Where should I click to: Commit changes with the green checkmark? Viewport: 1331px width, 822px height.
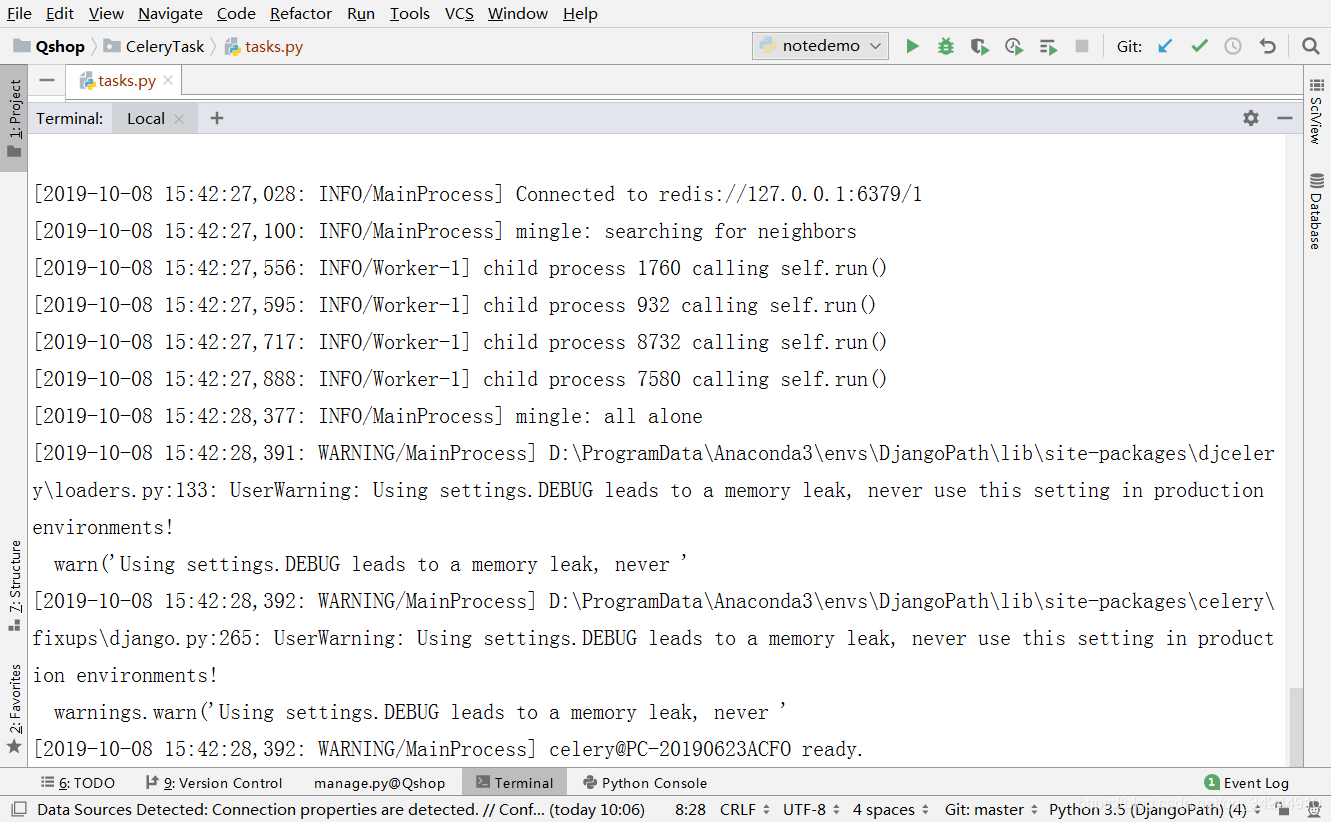tap(1199, 46)
